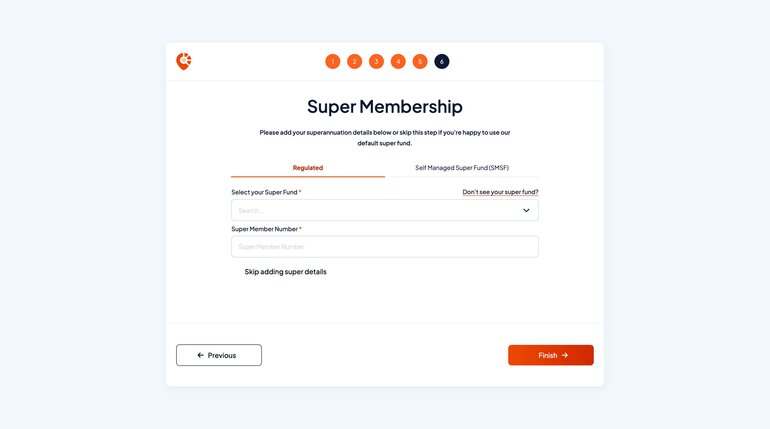Expand the super fund list chevron
The width and height of the screenshot is (770, 429).
526,210
